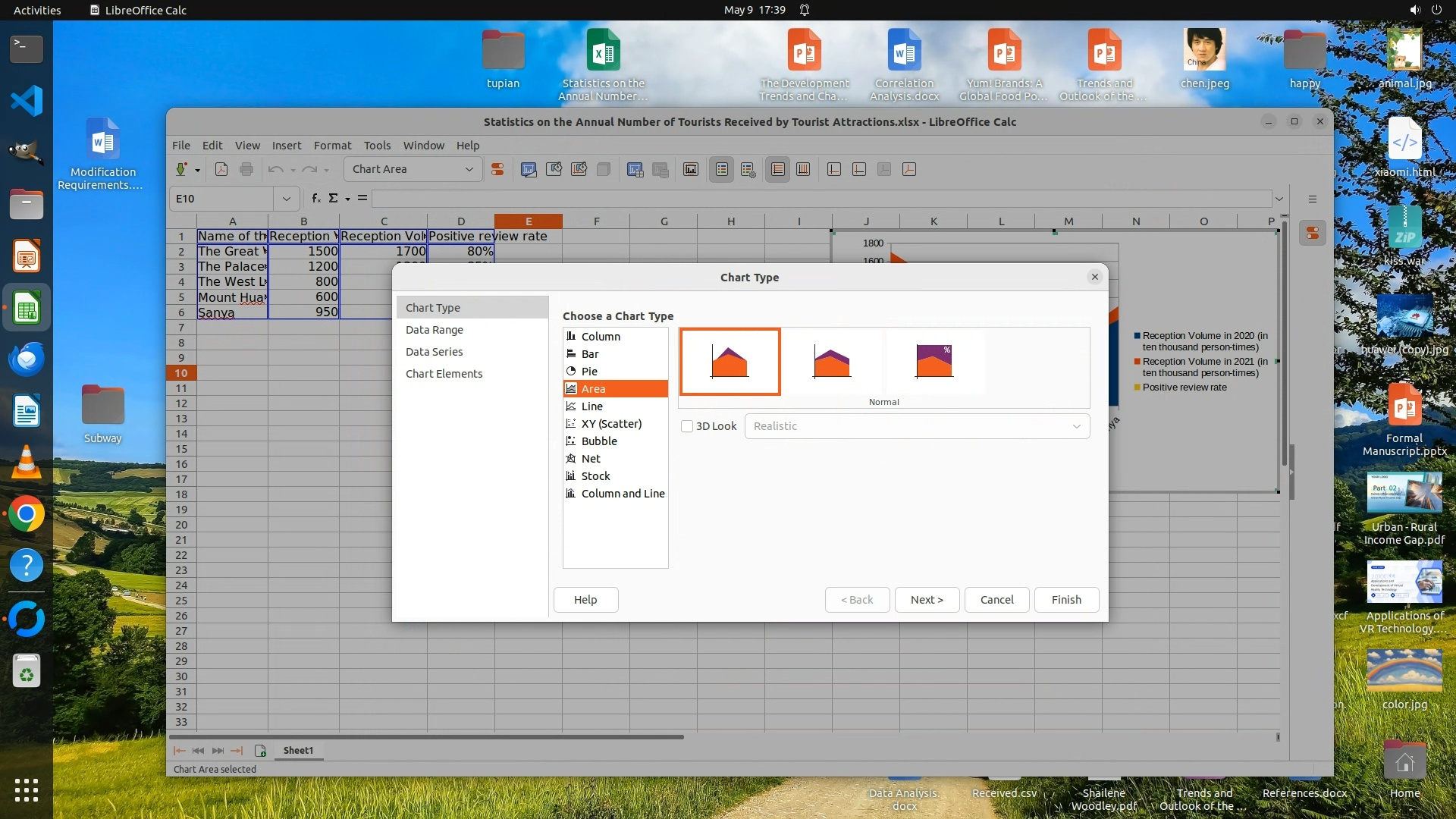Toggle the Legend On/Off toolbar button

pos(722,169)
